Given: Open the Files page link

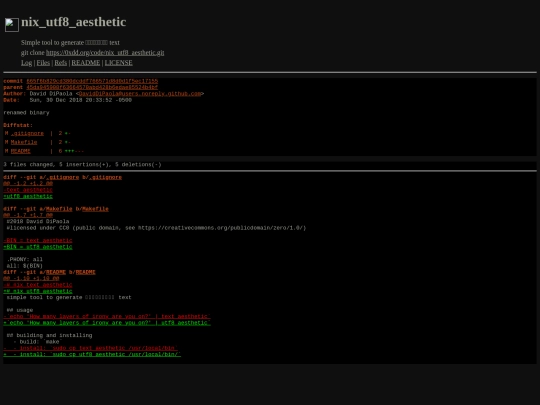Looking at the screenshot, I should (43, 63).
